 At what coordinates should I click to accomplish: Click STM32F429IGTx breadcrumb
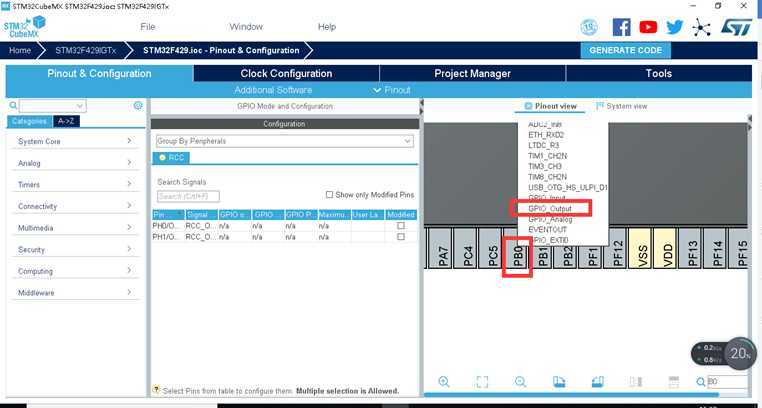point(86,50)
